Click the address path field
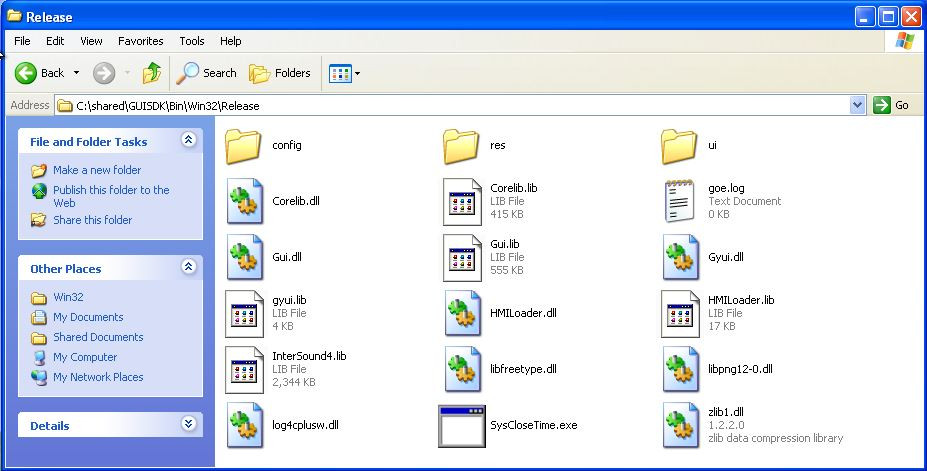The width and height of the screenshot is (927, 471). (x=452, y=106)
